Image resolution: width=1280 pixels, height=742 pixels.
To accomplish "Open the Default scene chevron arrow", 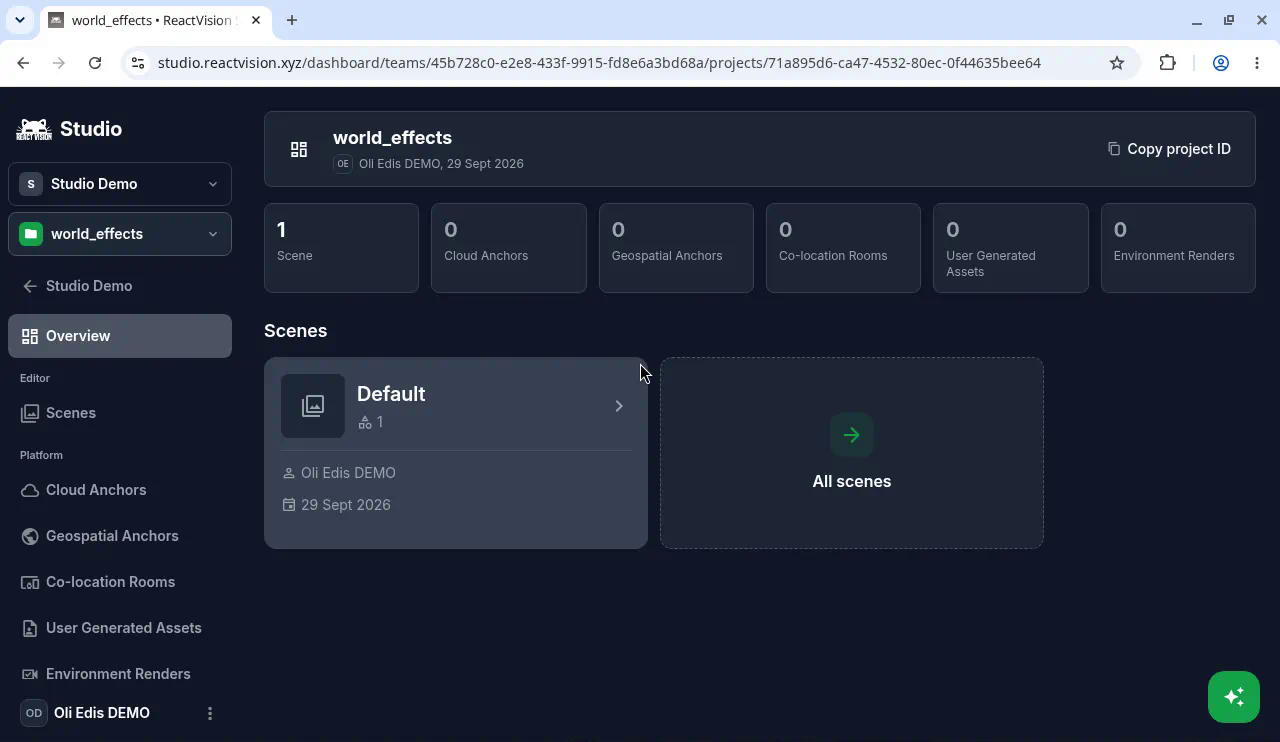I will (619, 406).
